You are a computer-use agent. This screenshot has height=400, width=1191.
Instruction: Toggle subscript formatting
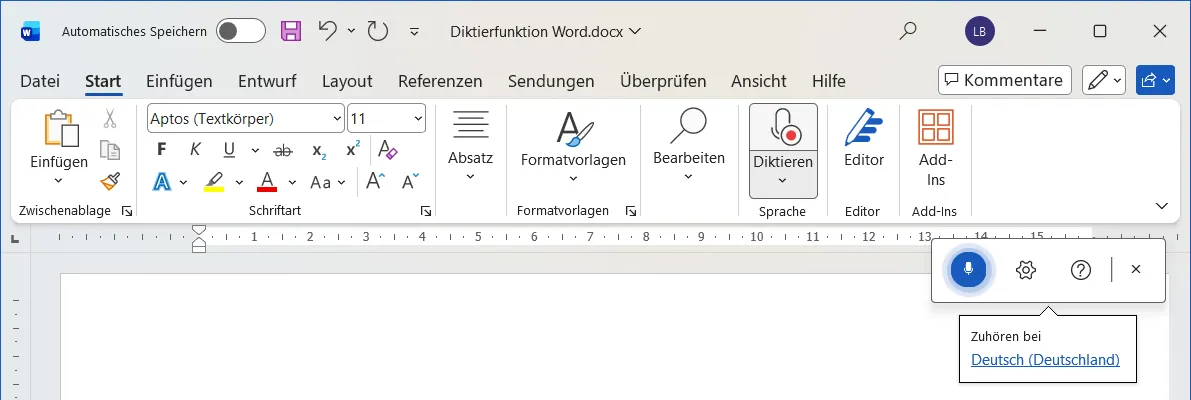(320, 150)
